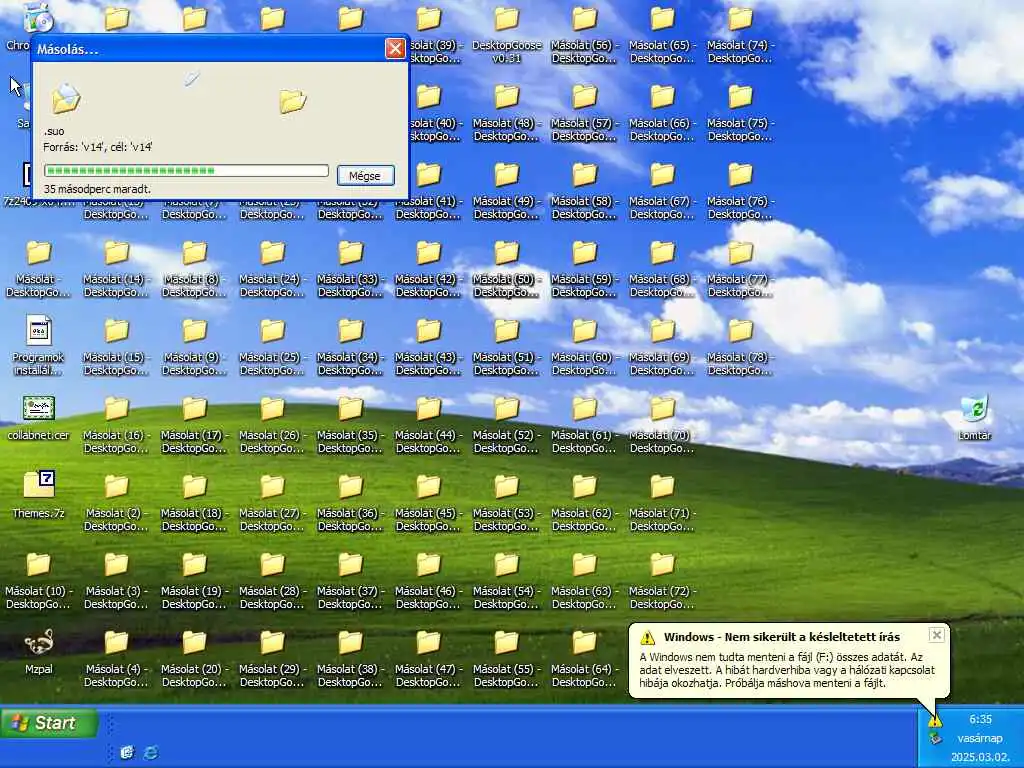Select the Másolat (50) folder

[x=507, y=268]
